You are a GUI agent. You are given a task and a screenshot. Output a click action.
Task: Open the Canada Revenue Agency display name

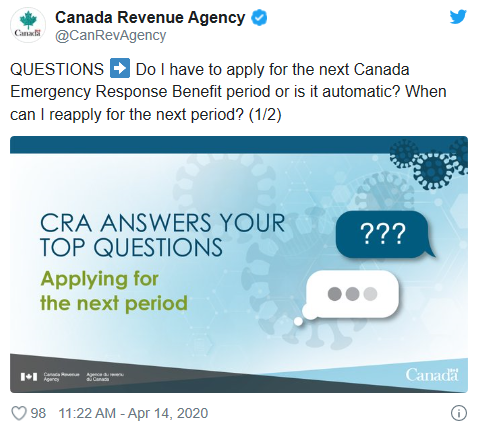tap(150, 17)
